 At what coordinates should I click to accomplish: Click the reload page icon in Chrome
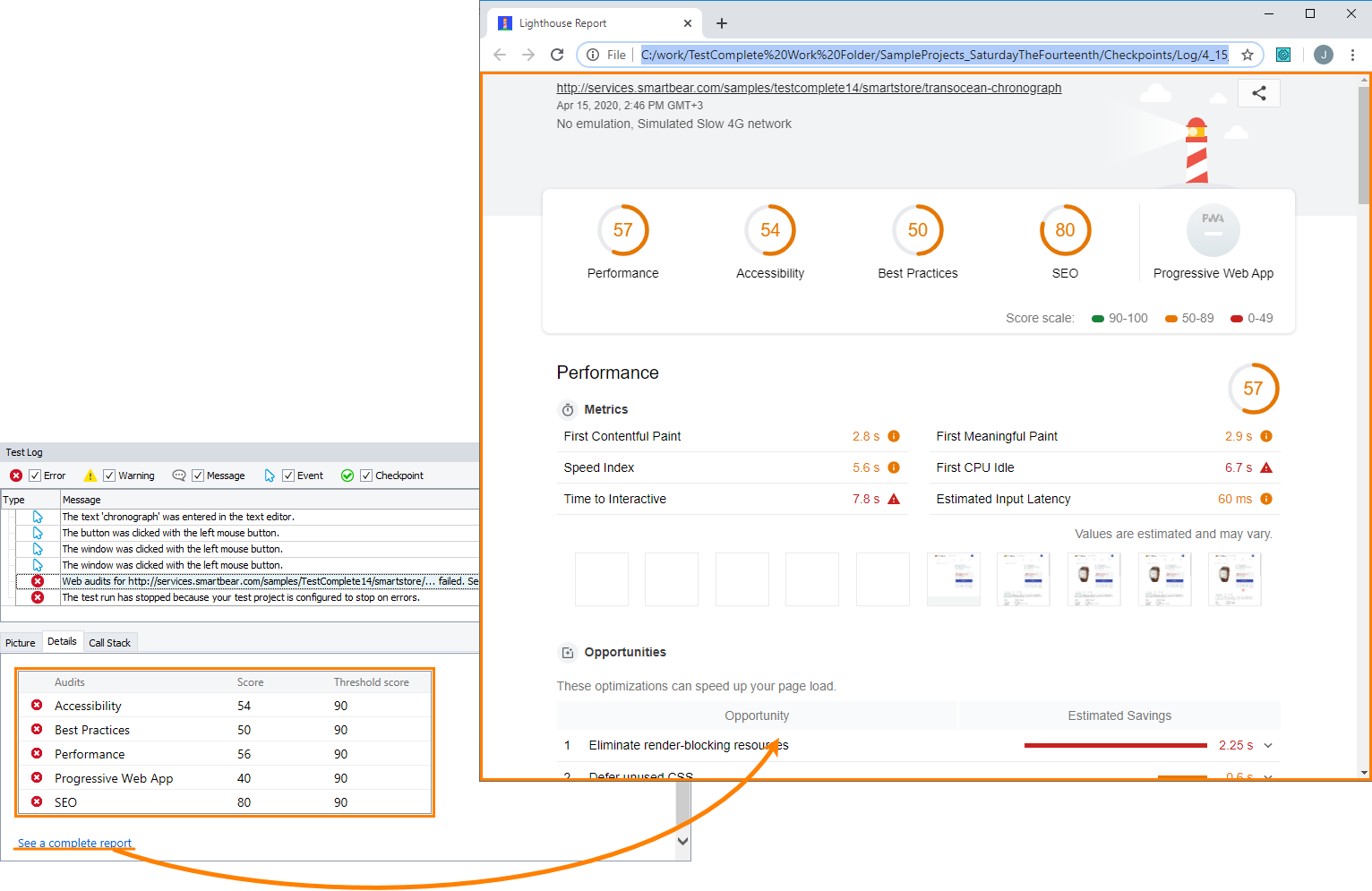[557, 55]
